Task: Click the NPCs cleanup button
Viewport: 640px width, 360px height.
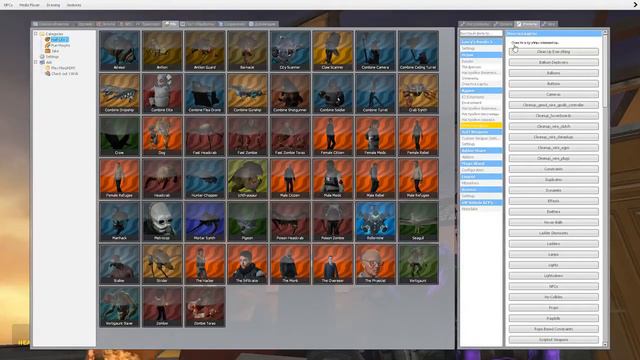Action: click(553, 287)
